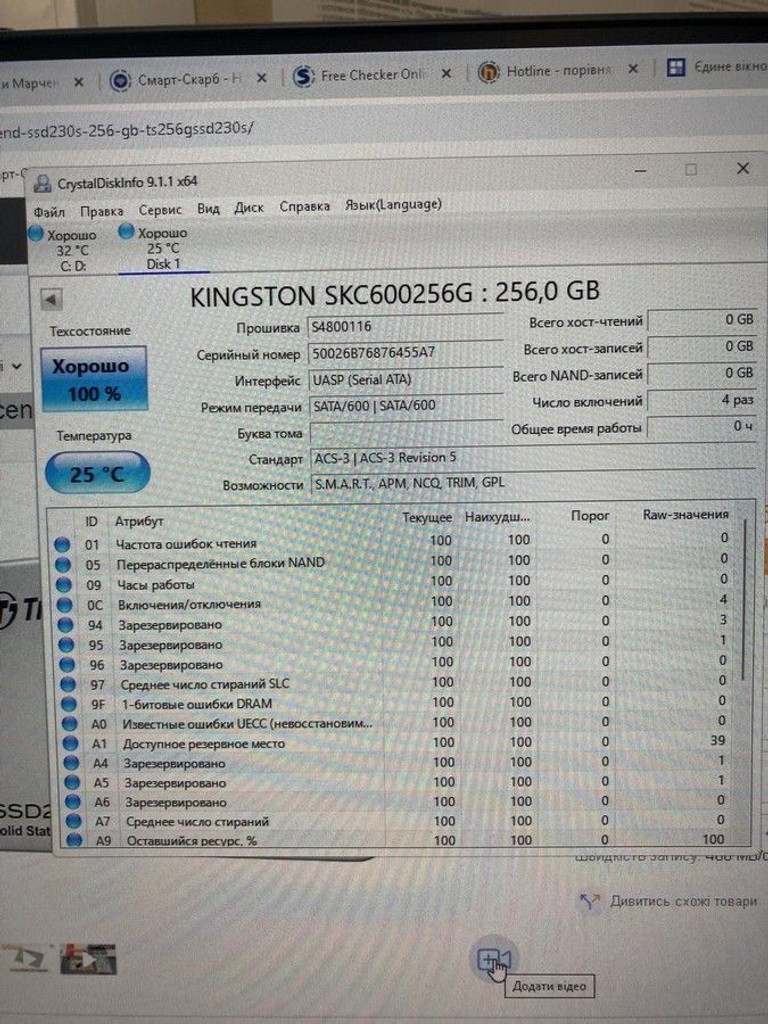This screenshot has width=768, height=1024.
Task: Click the Всего NAND-записей value 0 GB
Action: (701, 374)
